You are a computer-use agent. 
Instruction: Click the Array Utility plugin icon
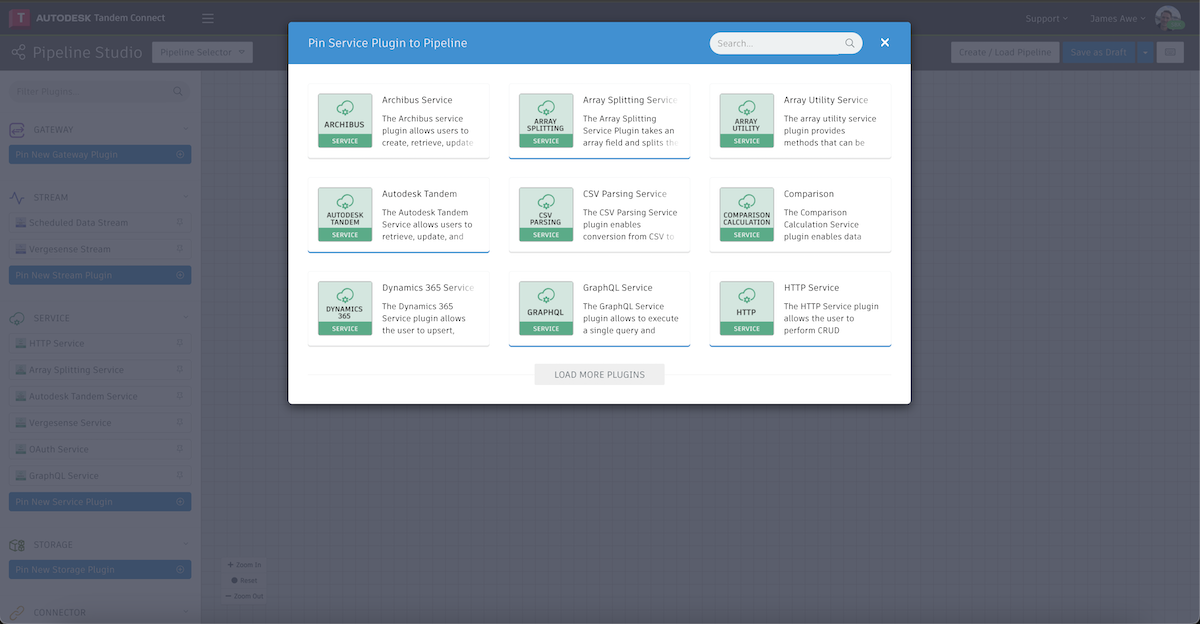747,120
